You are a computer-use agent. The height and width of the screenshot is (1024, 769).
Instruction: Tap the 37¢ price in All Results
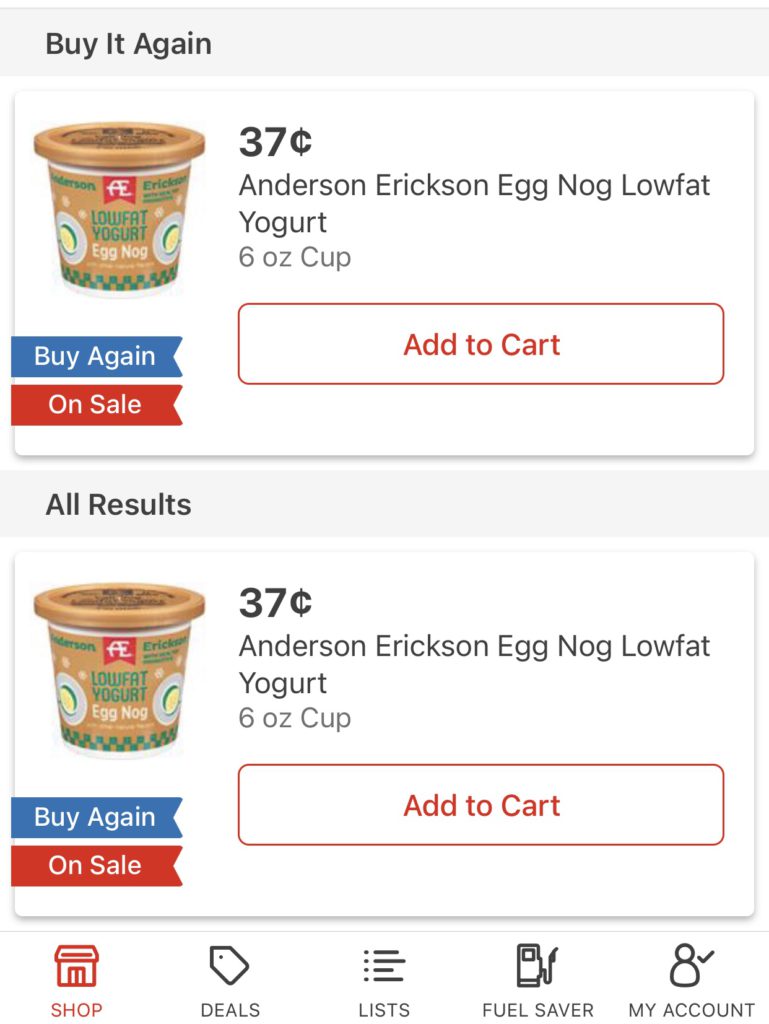coord(275,603)
